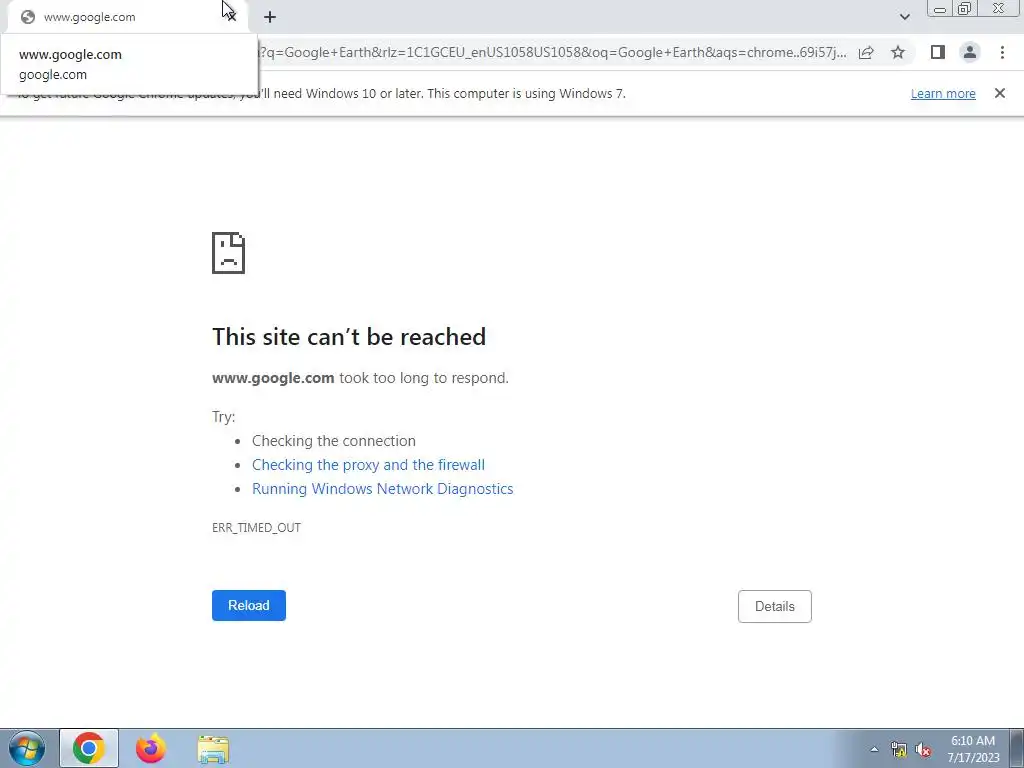Click 'This site can't be reached' heading
1024x768 pixels.
[349, 337]
